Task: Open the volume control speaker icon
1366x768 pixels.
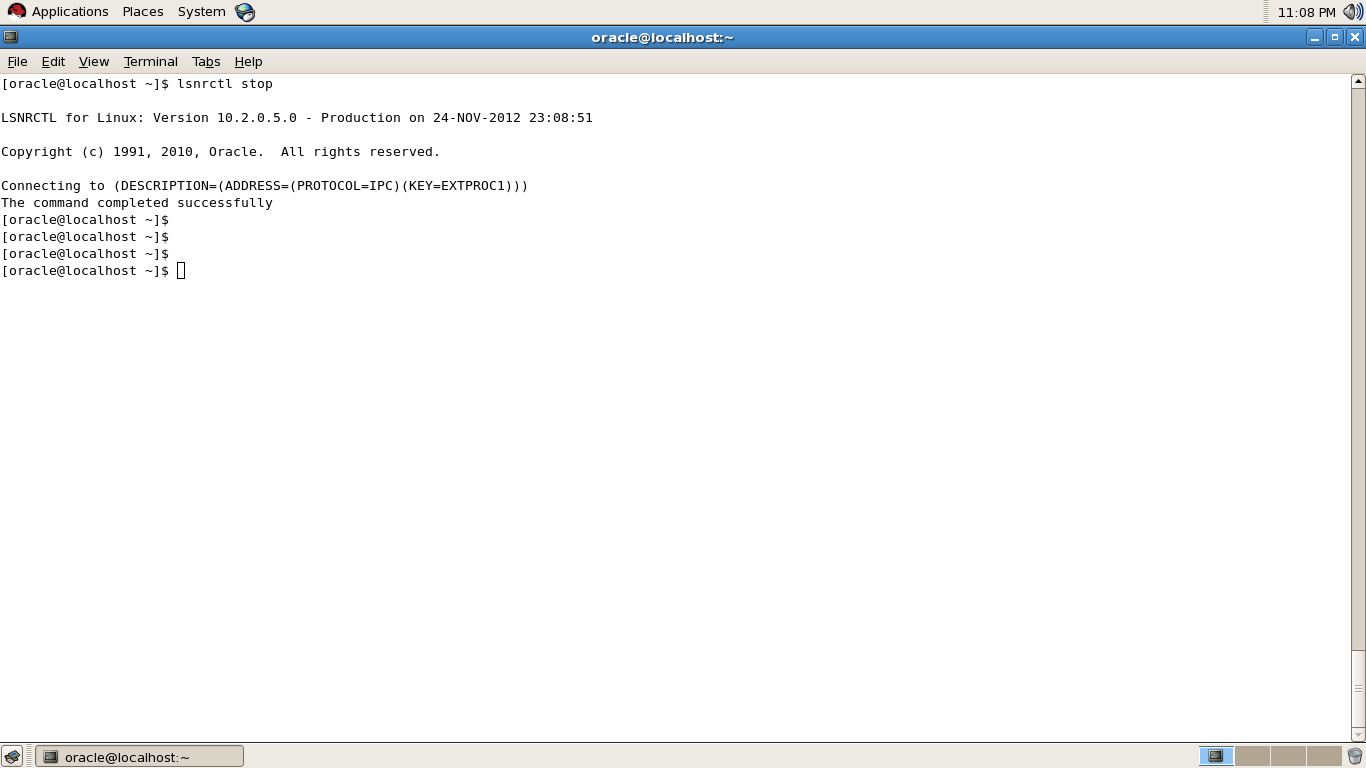Action: tap(1352, 12)
